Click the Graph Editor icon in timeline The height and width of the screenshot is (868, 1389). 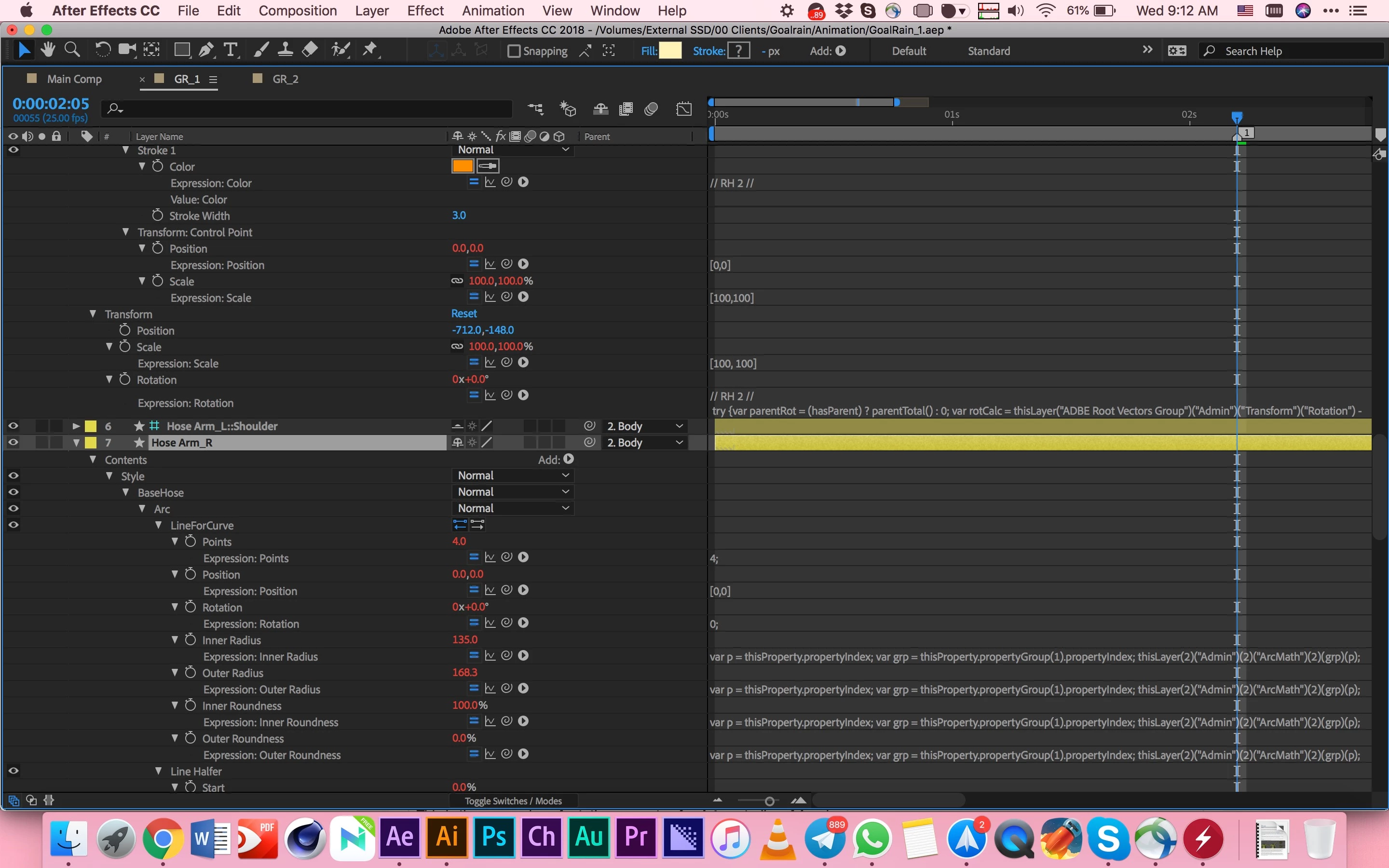tap(683, 109)
